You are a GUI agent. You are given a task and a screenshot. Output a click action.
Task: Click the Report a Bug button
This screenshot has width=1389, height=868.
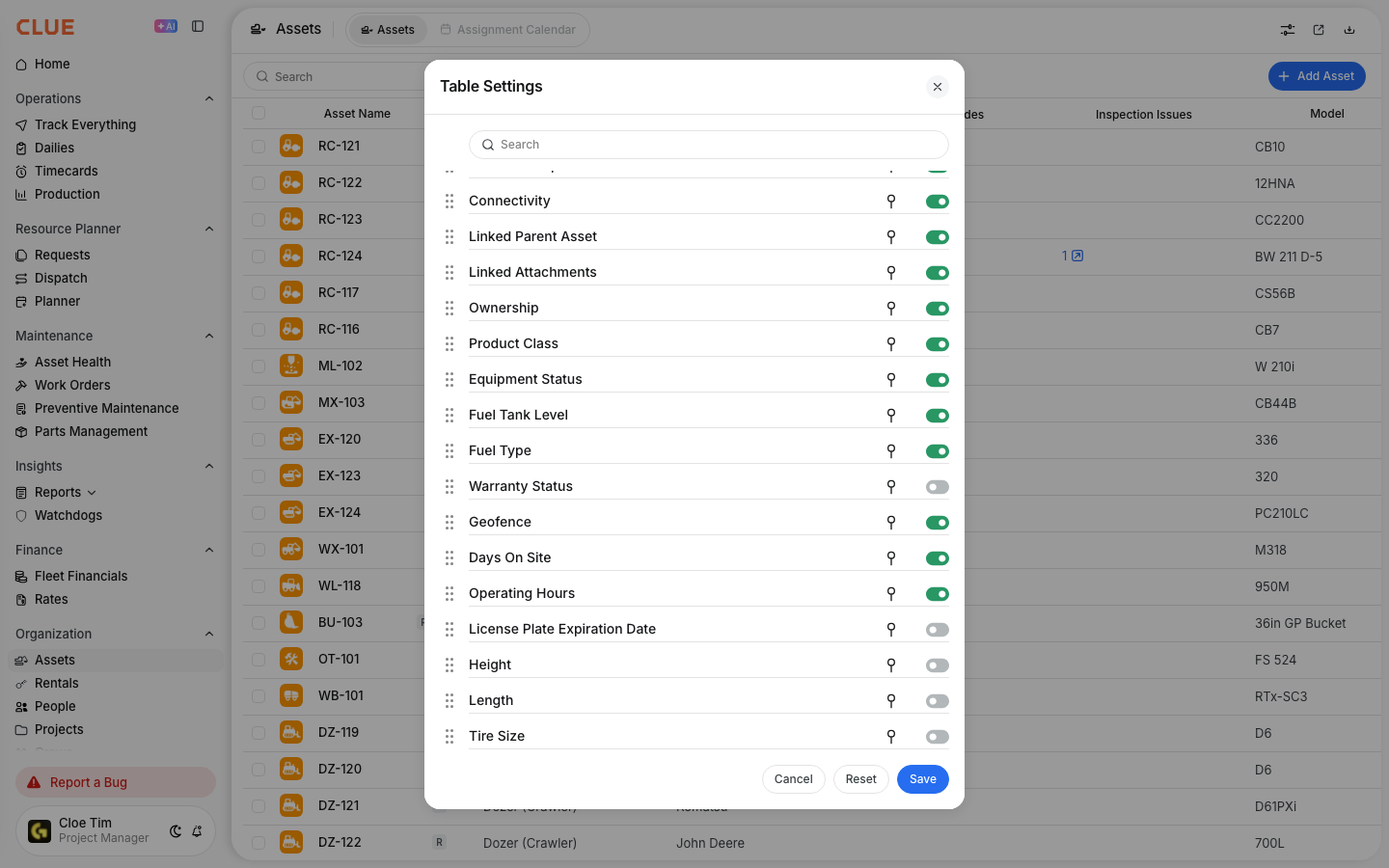pyautogui.click(x=116, y=782)
